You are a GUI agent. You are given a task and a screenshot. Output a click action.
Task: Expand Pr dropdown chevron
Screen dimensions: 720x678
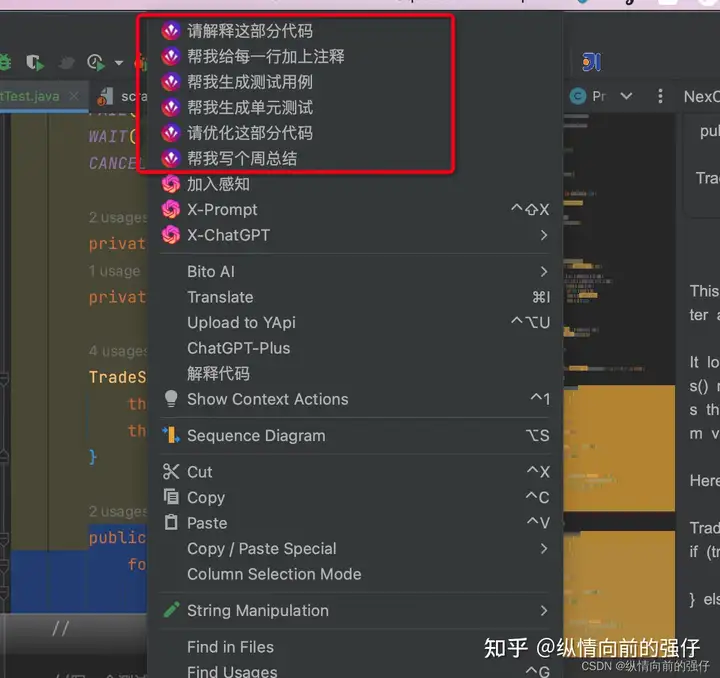(x=626, y=96)
